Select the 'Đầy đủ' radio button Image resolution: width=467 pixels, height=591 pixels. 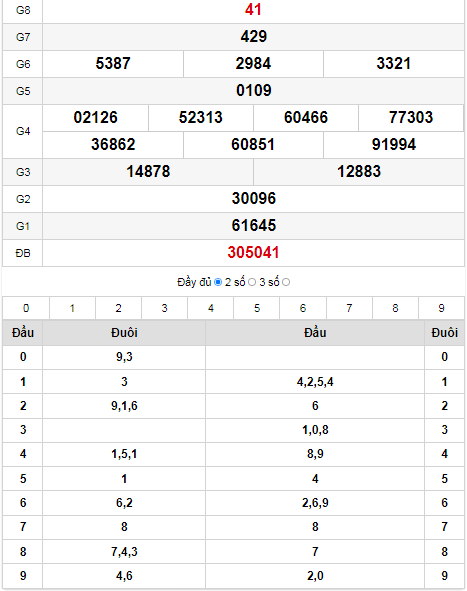tap(218, 282)
